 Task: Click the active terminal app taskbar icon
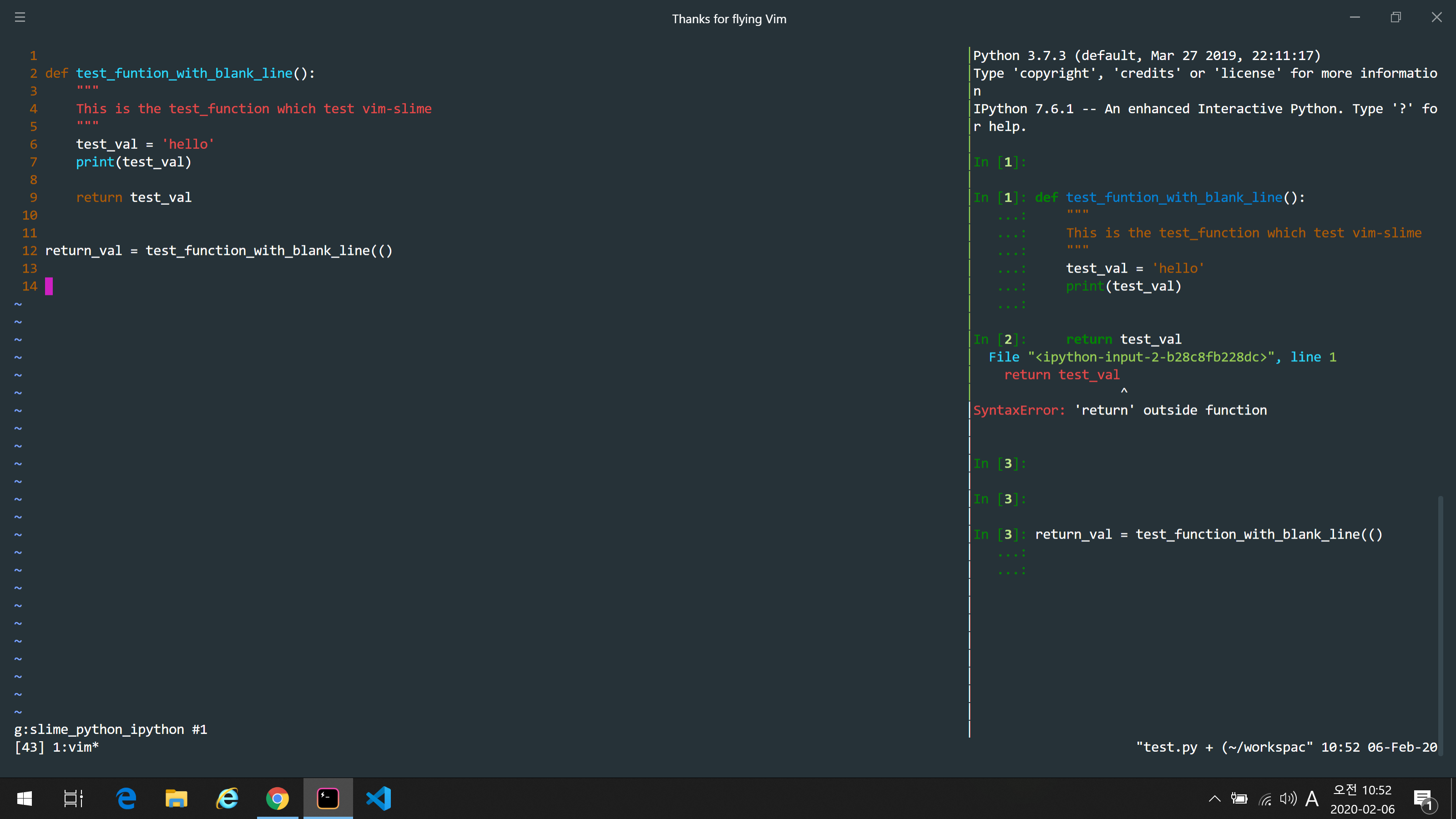pos(328,798)
